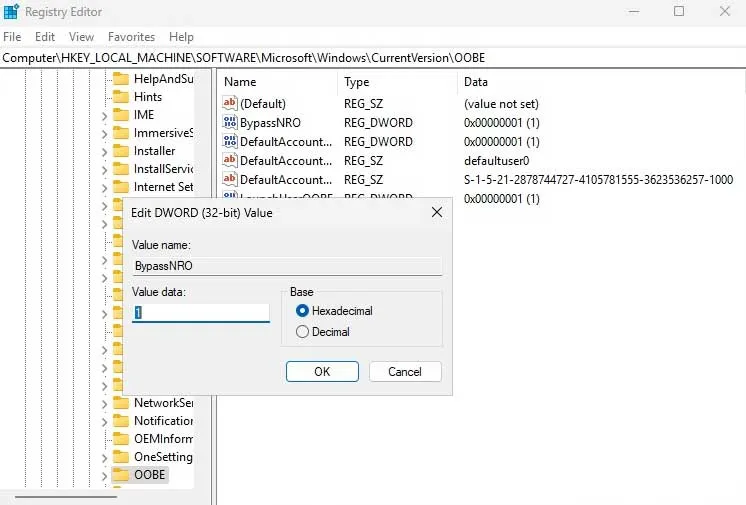
Task: Select the (Default) value name
Action: (263, 103)
